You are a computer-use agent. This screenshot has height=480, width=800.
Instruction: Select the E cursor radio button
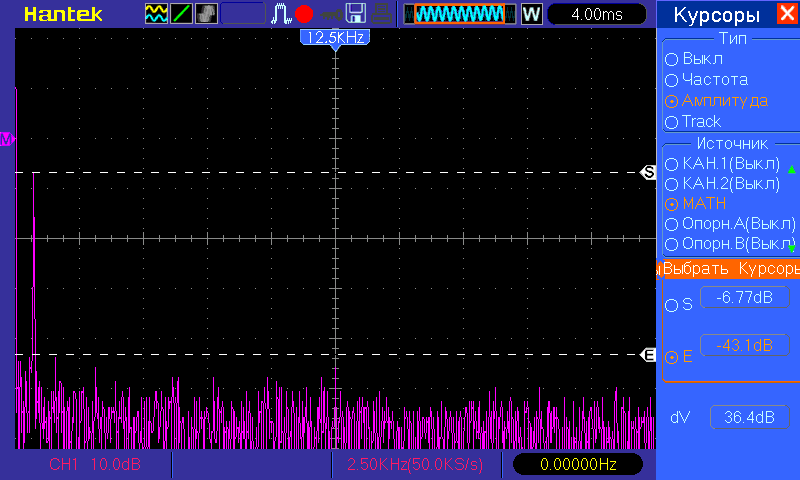pos(671,357)
